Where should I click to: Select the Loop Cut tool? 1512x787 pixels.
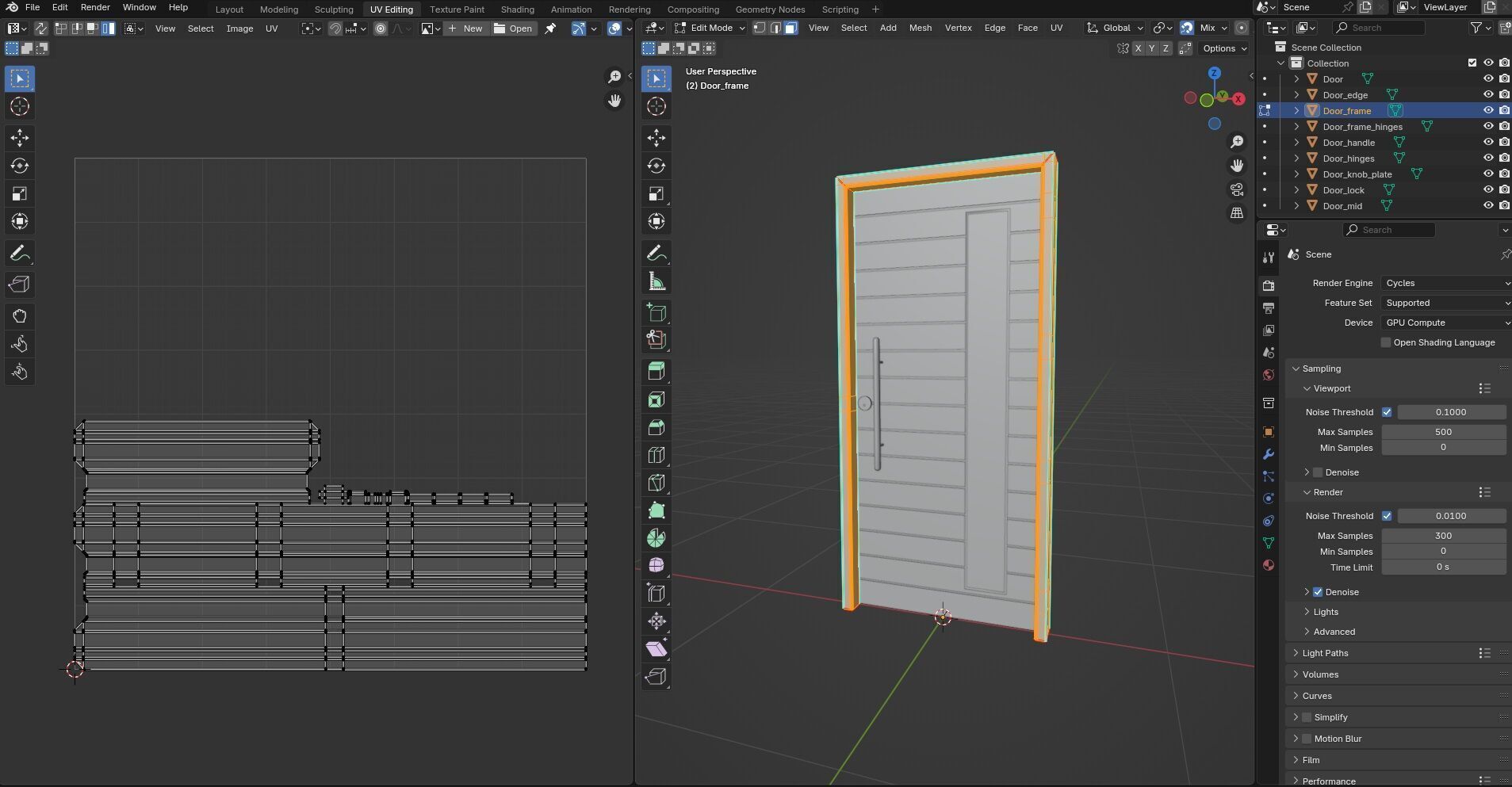click(x=656, y=455)
